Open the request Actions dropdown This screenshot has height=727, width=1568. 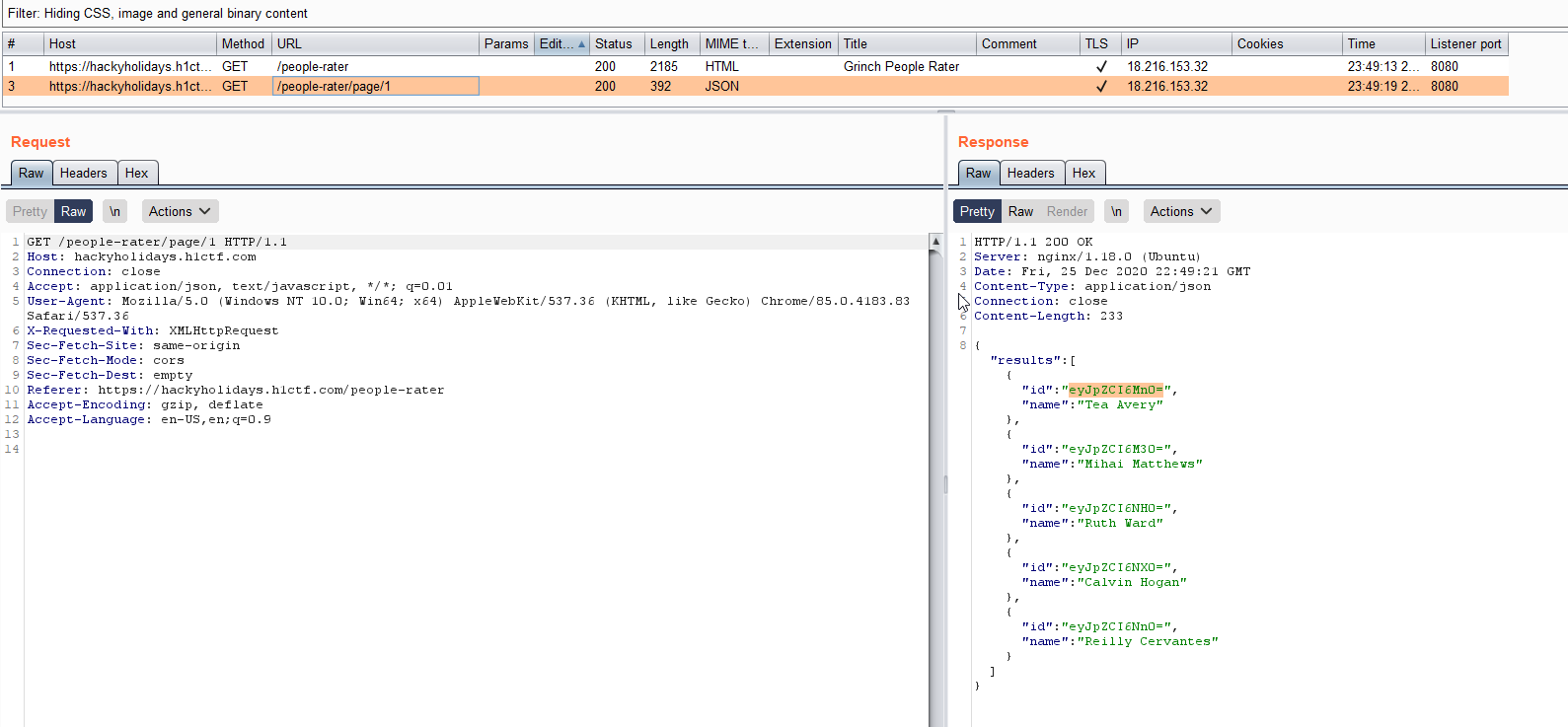tap(179, 211)
